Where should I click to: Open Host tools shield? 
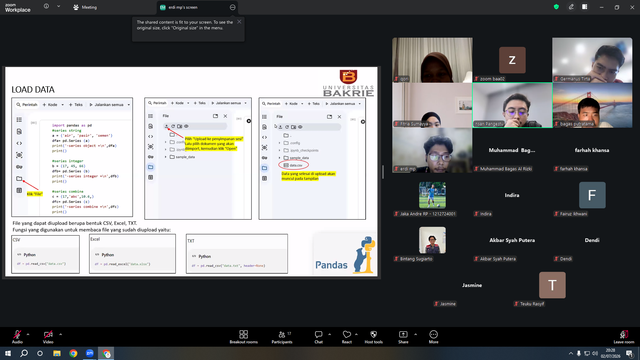tap(373, 337)
